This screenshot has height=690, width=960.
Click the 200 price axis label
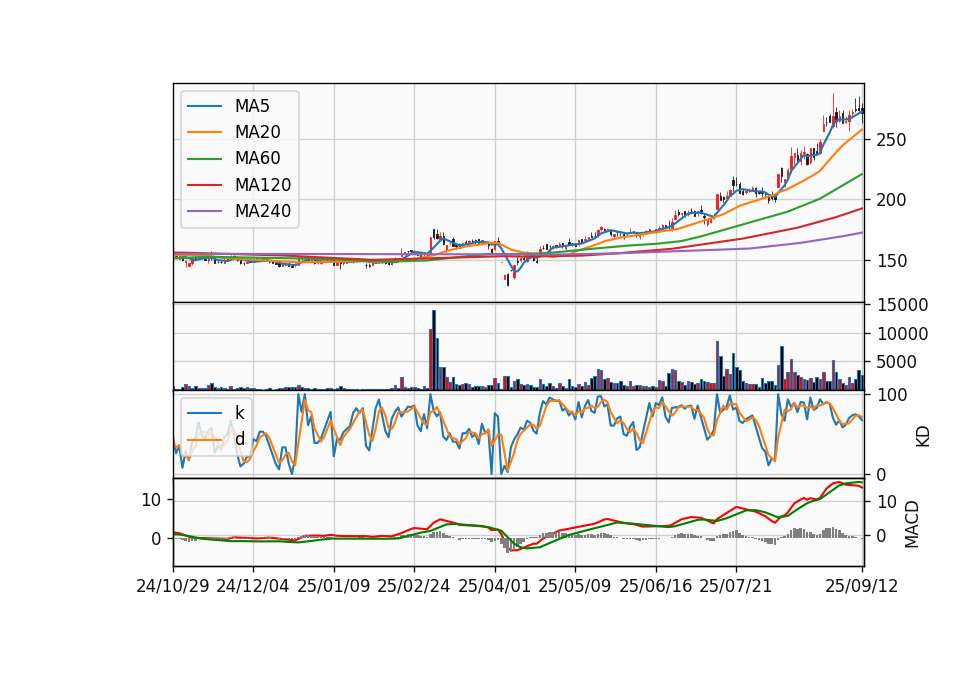coord(891,200)
